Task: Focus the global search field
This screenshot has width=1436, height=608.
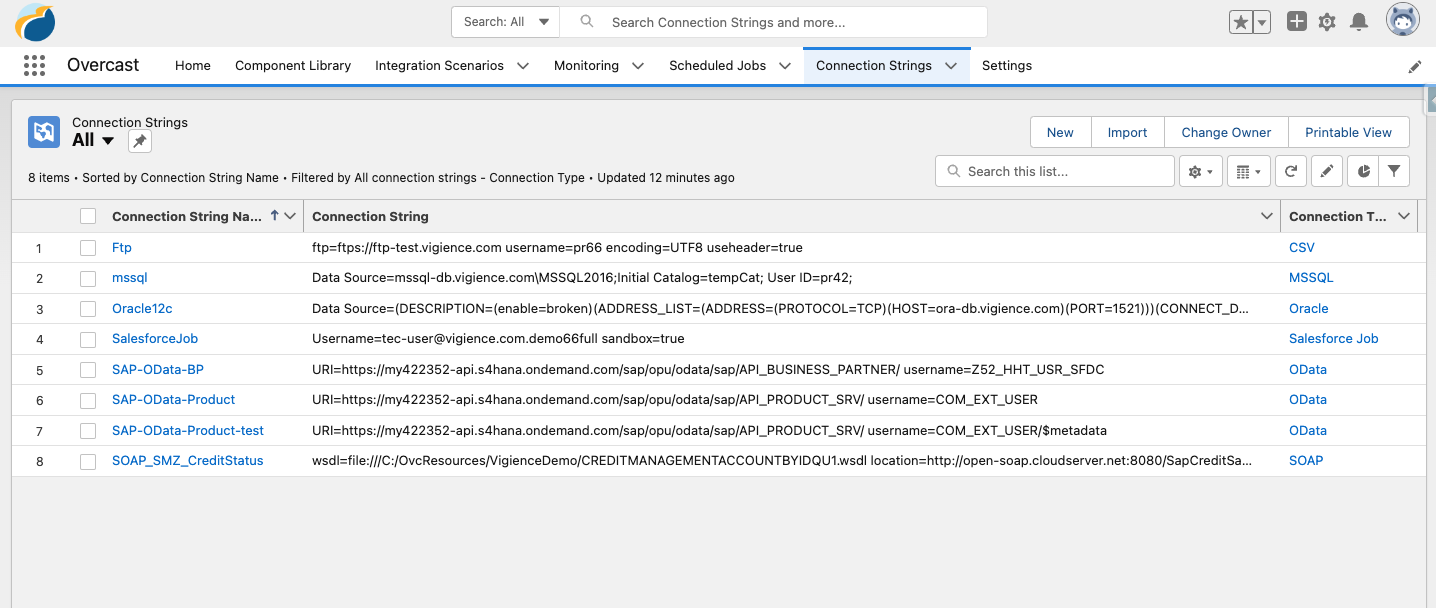Action: click(x=773, y=22)
